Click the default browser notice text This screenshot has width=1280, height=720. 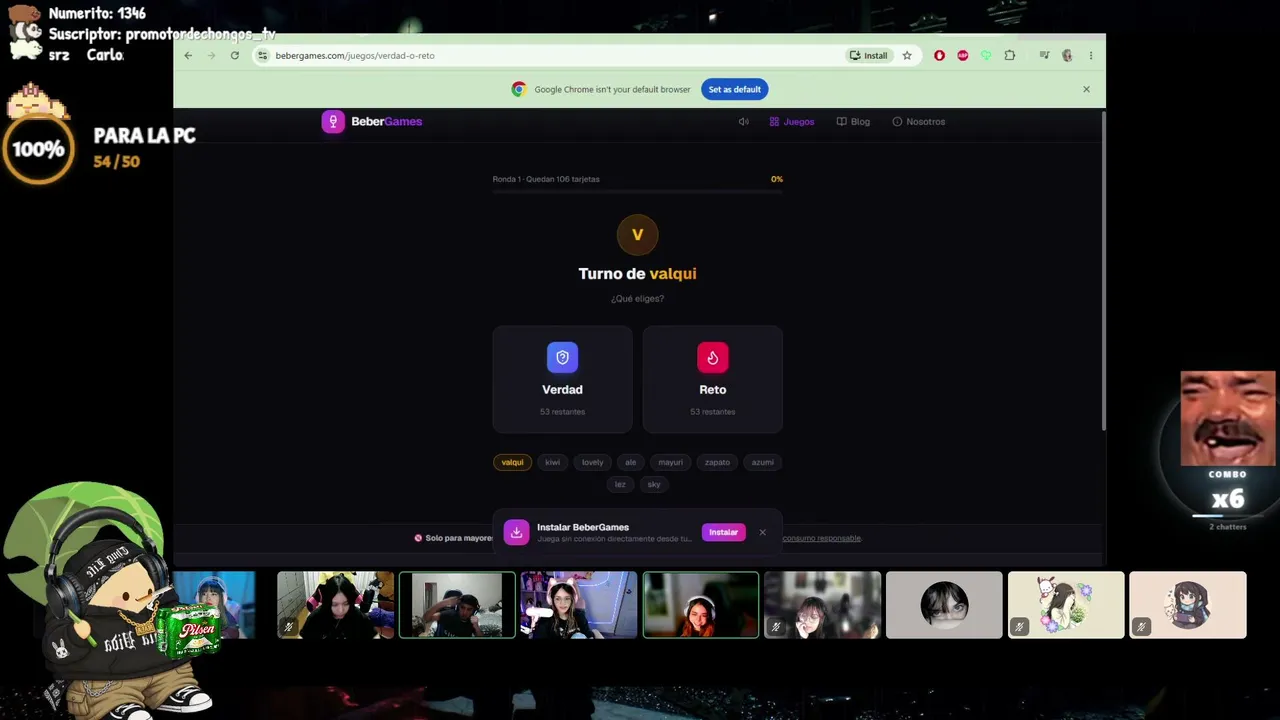click(x=612, y=89)
